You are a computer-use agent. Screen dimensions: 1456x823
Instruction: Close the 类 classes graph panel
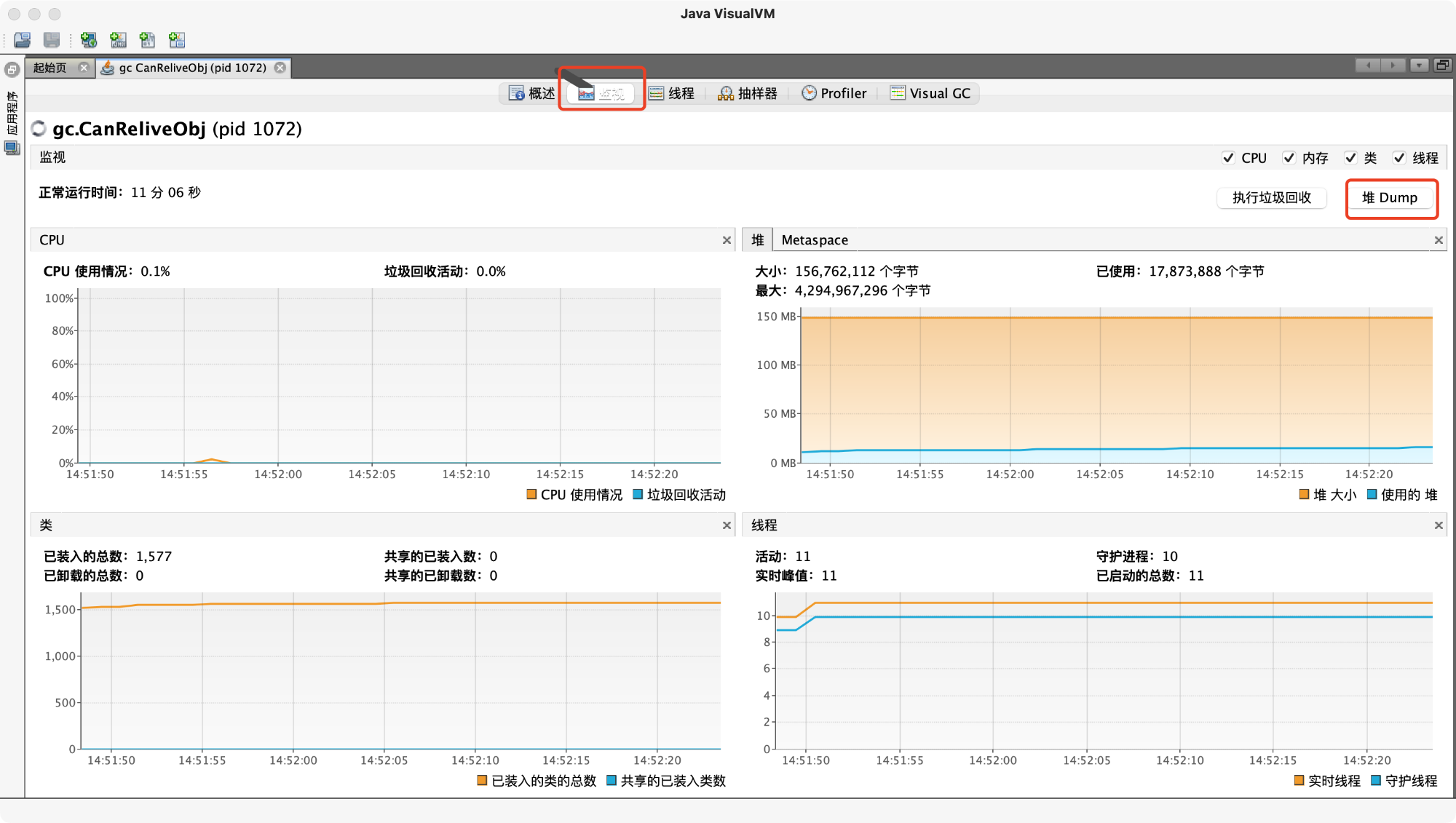727,525
